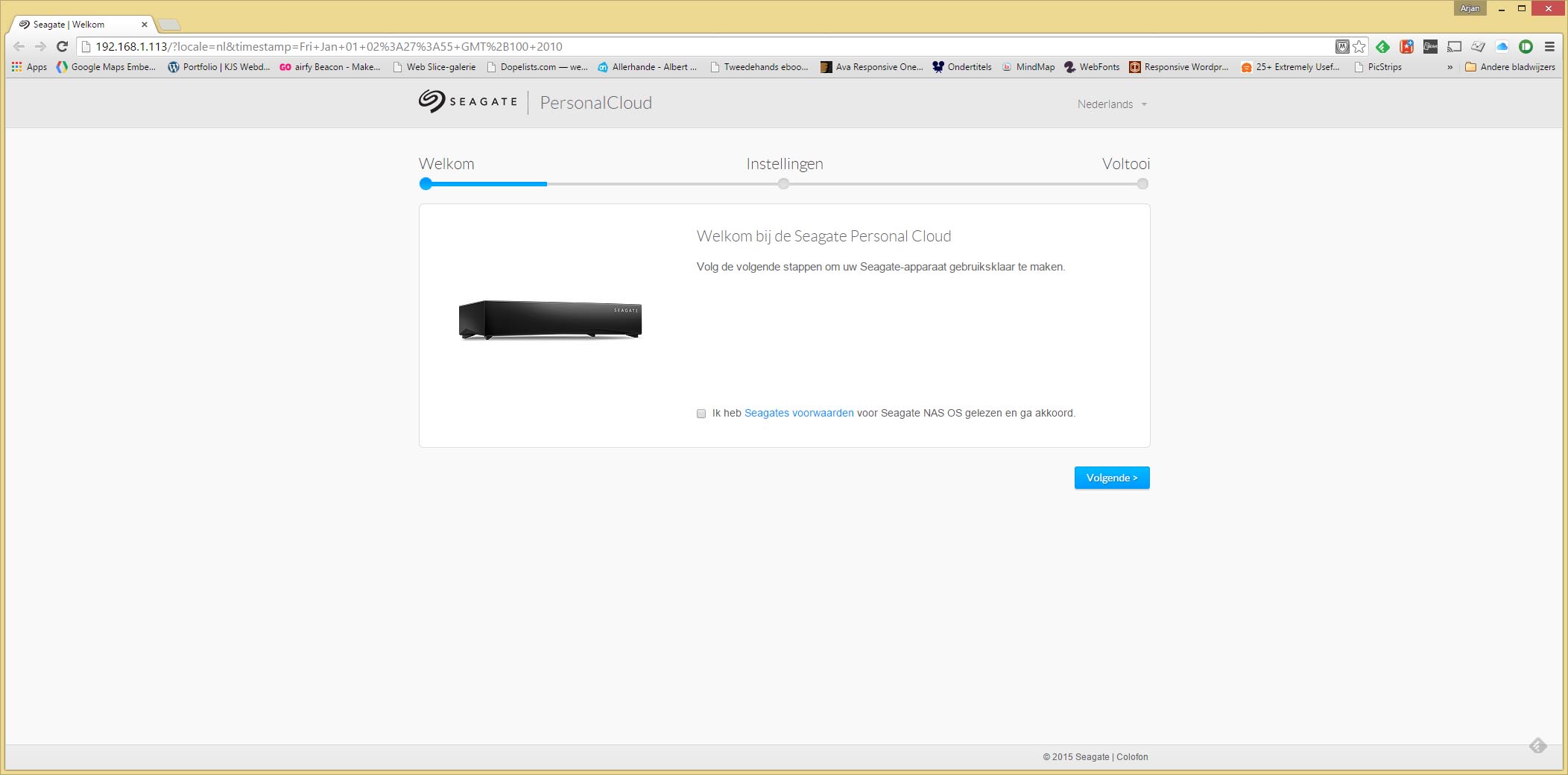Image resolution: width=1568 pixels, height=775 pixels.
Task: Open Web Slice-galerie bookmark
Action: (434, 67)
